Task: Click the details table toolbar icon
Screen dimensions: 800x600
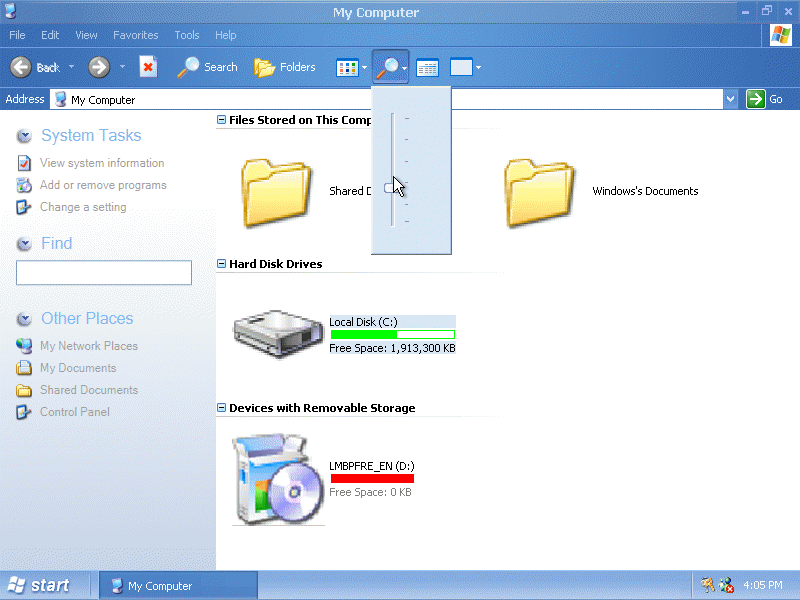Action: click(x=427, y=68)
